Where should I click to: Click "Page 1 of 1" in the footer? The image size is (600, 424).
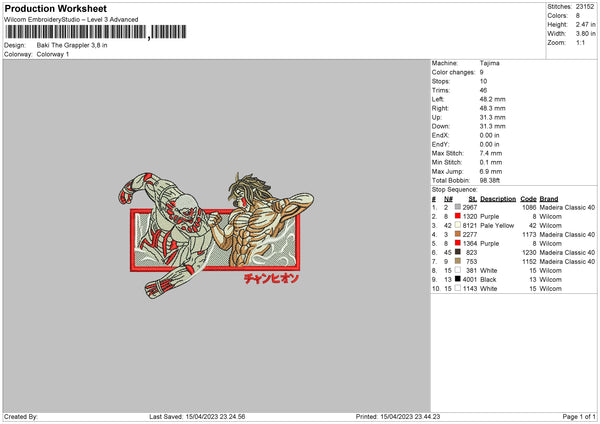click(579, 417)
